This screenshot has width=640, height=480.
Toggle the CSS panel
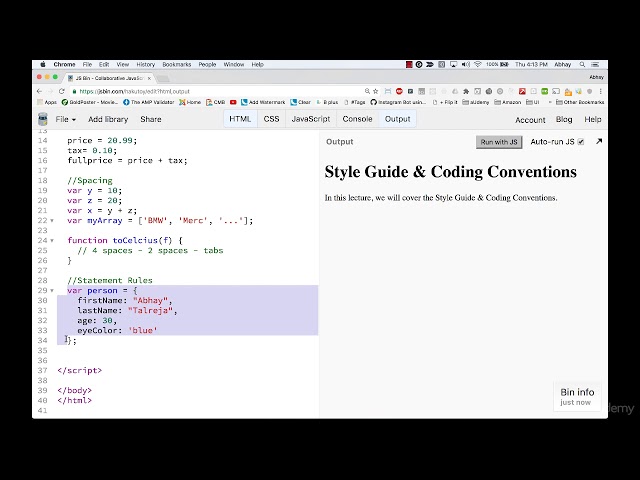[271, 119]
